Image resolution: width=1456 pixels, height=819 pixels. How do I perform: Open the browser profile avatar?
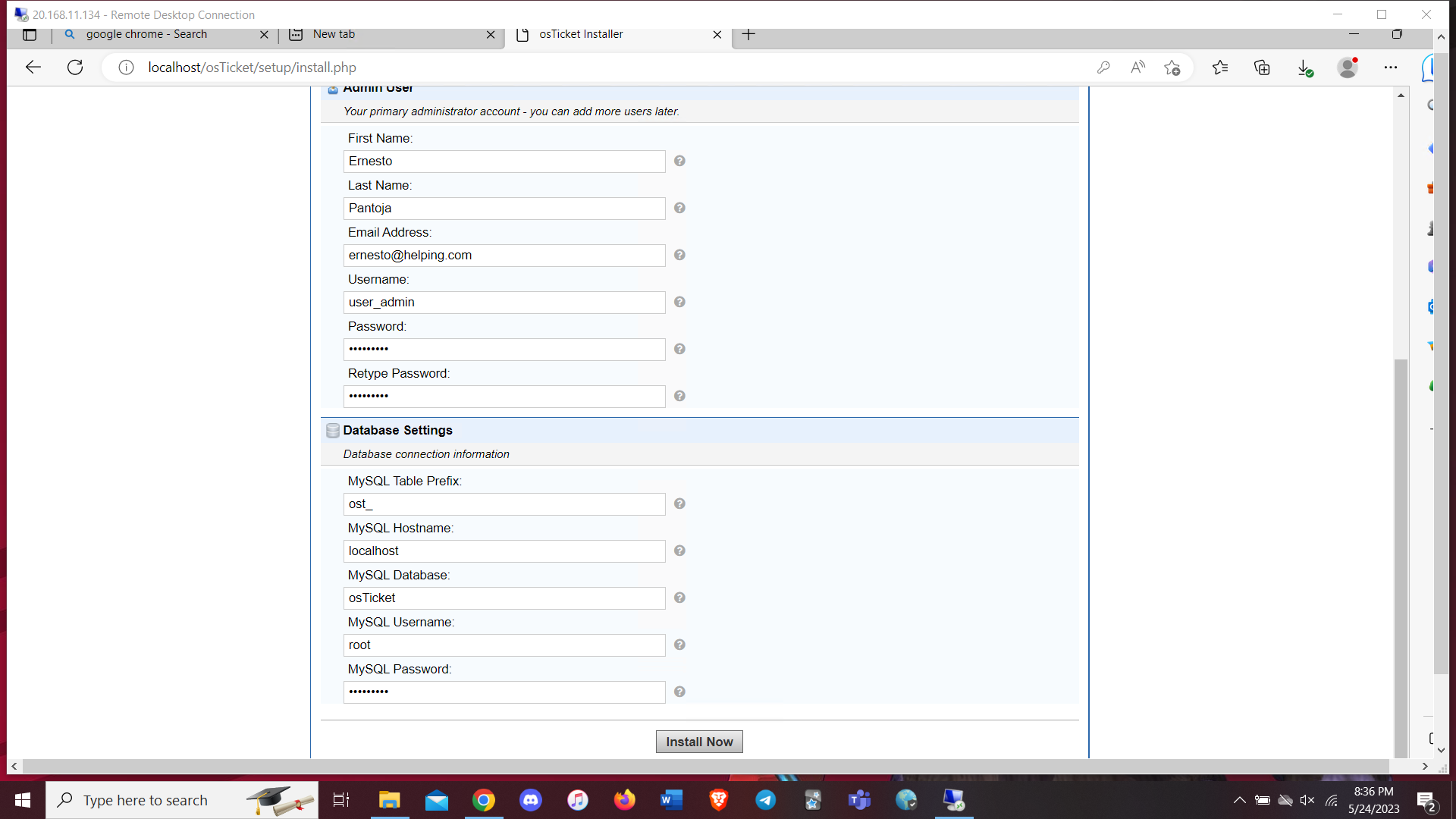coord(1348,67)
